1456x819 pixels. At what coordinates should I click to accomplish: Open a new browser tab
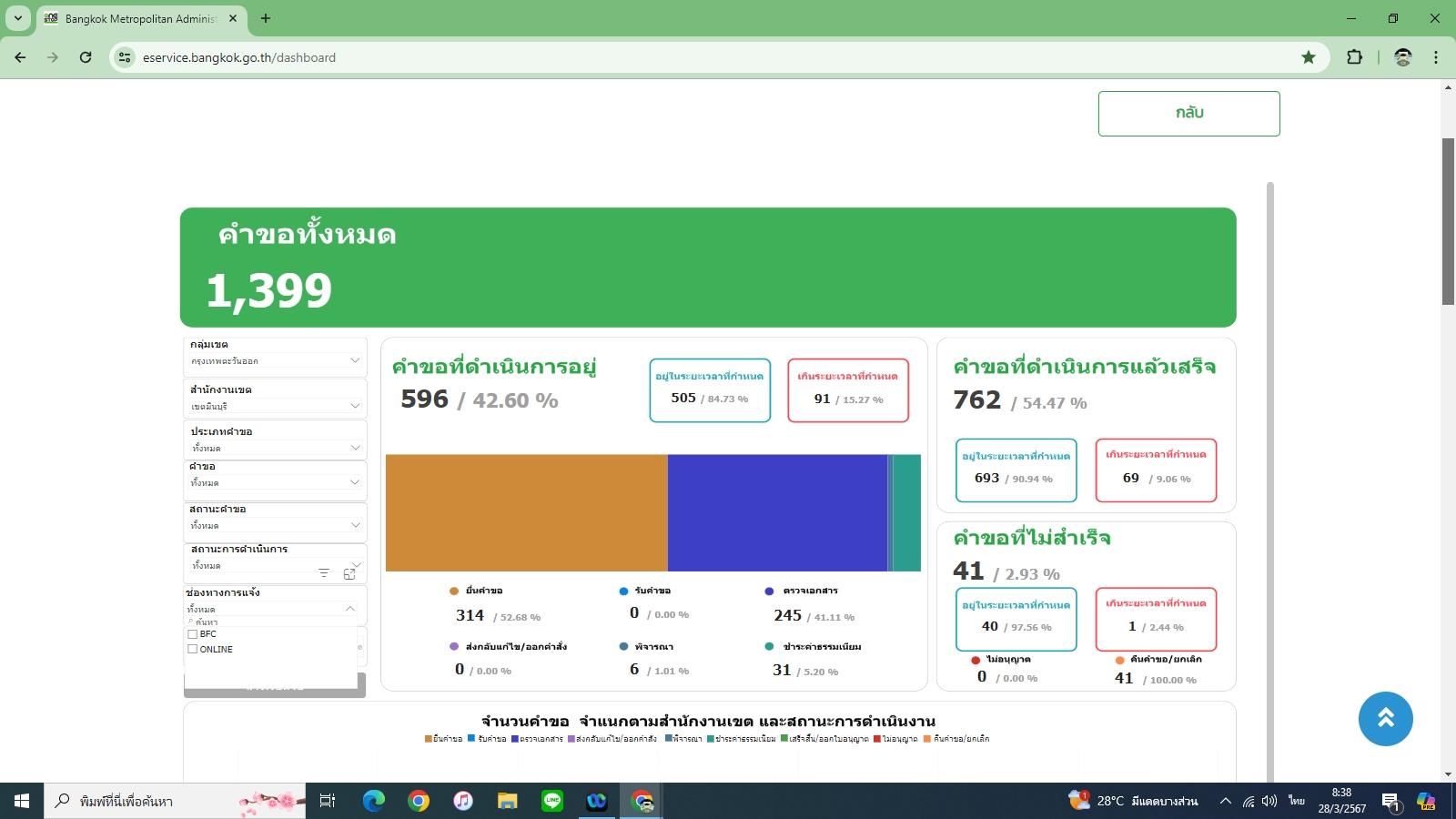(x=266, y=18)
